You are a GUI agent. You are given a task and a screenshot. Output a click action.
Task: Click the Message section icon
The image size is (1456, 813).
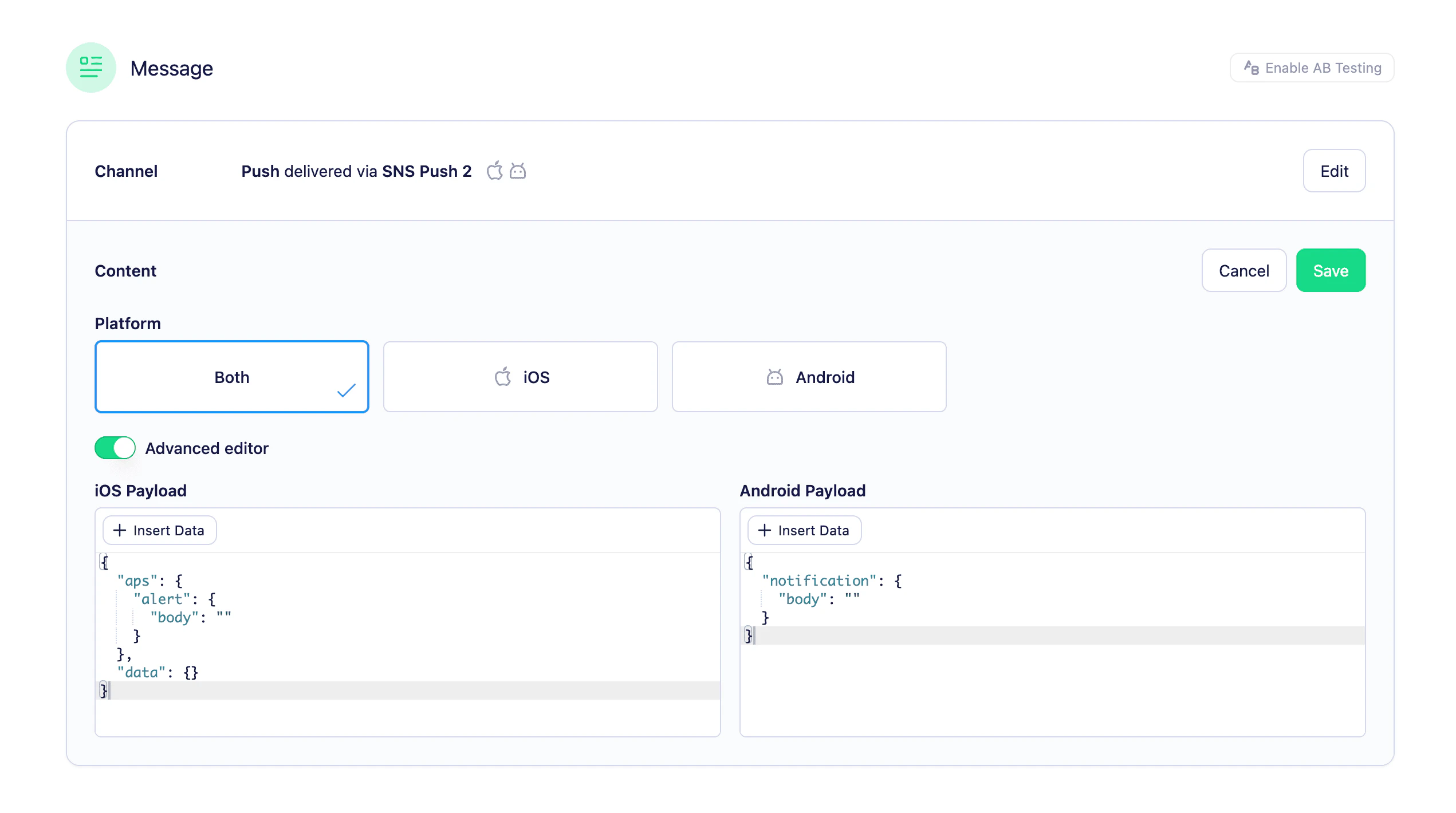pos(90,68)
